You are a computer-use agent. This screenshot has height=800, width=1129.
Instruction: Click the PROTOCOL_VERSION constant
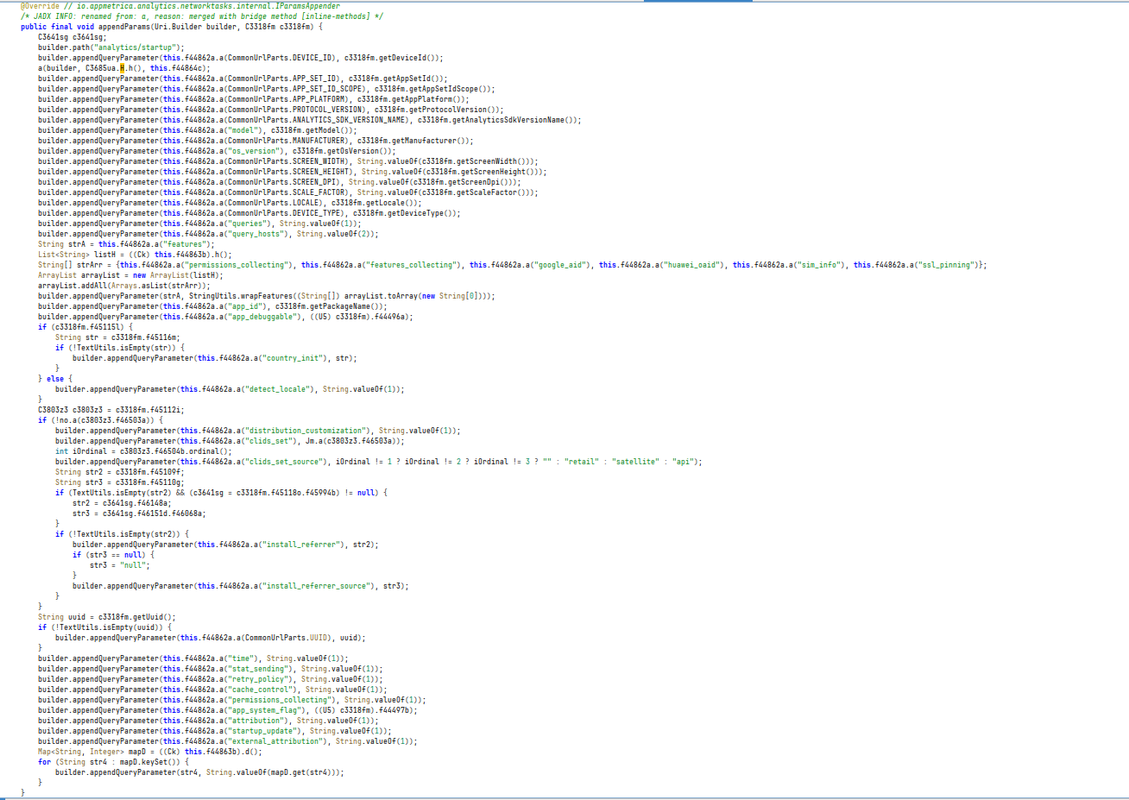tap(326, 109)
